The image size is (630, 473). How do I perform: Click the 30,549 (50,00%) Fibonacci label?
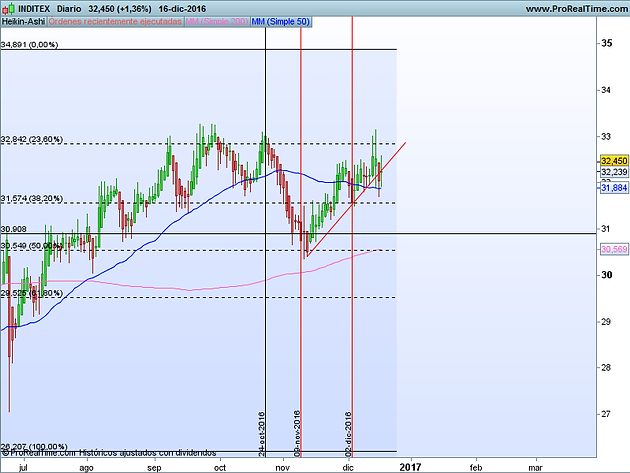32,246
